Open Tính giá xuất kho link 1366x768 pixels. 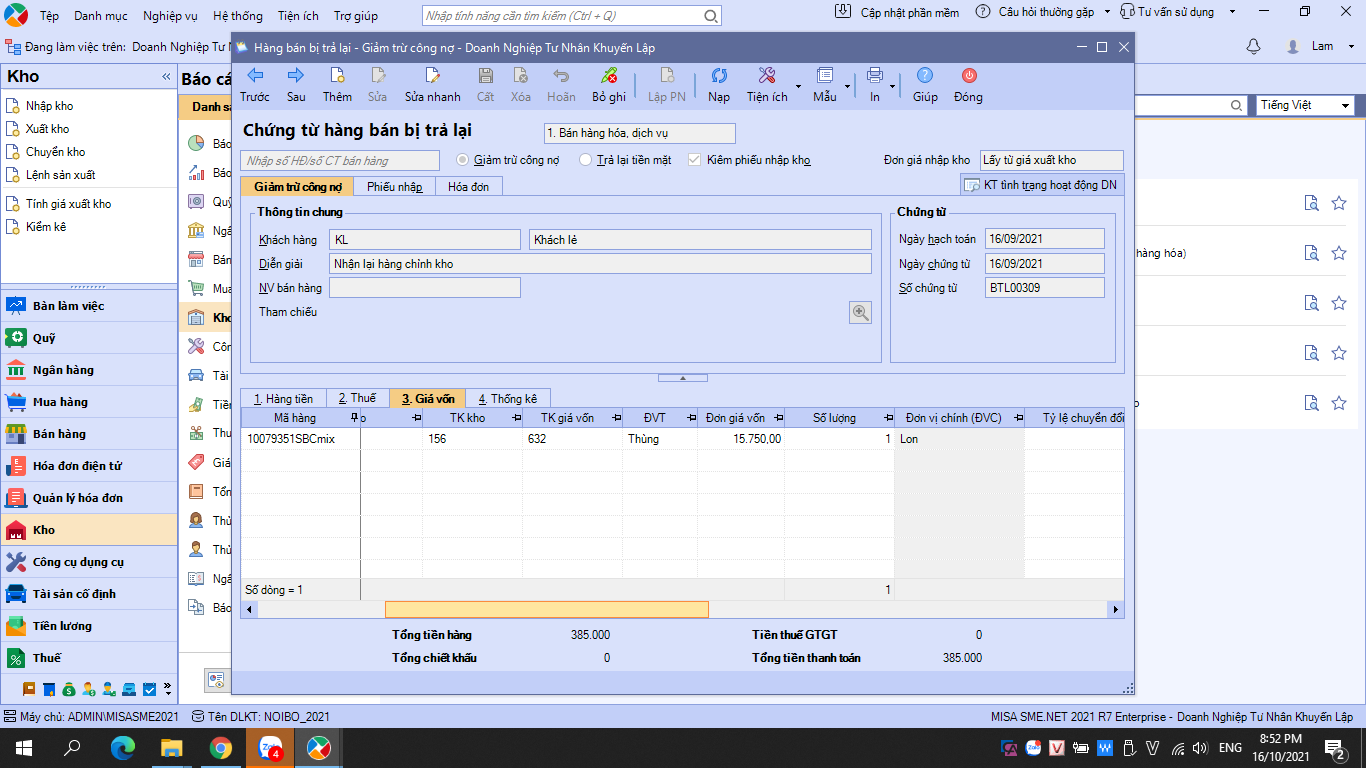coord(68,204)
